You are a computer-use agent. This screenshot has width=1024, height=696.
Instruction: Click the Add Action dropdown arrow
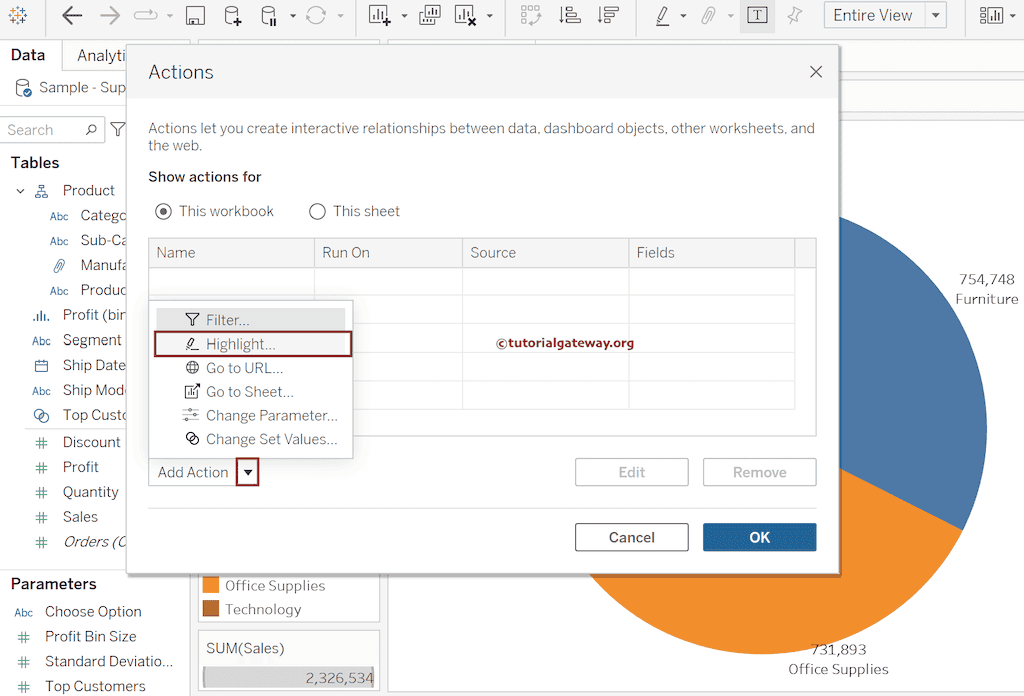[247, 472]
